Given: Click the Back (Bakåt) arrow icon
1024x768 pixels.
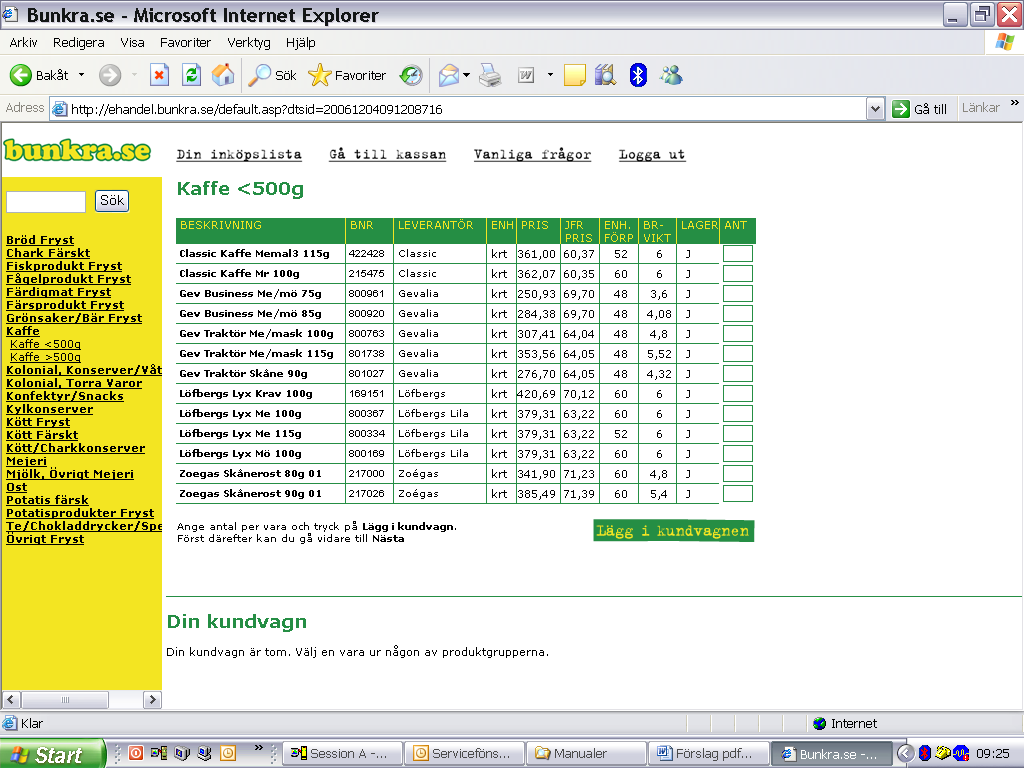Looking at the screenshot, I should [x=20, y=75].
